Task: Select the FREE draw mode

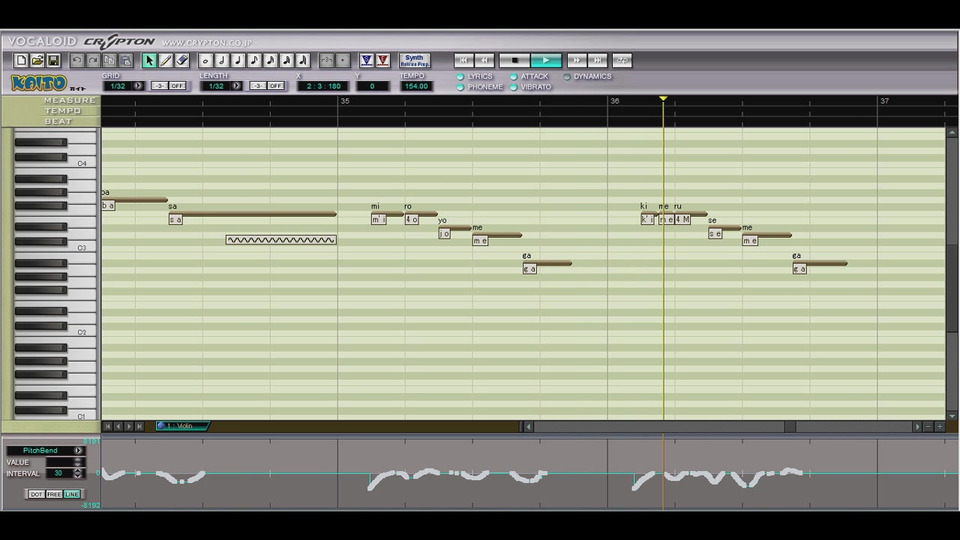Action: (54, 494)
